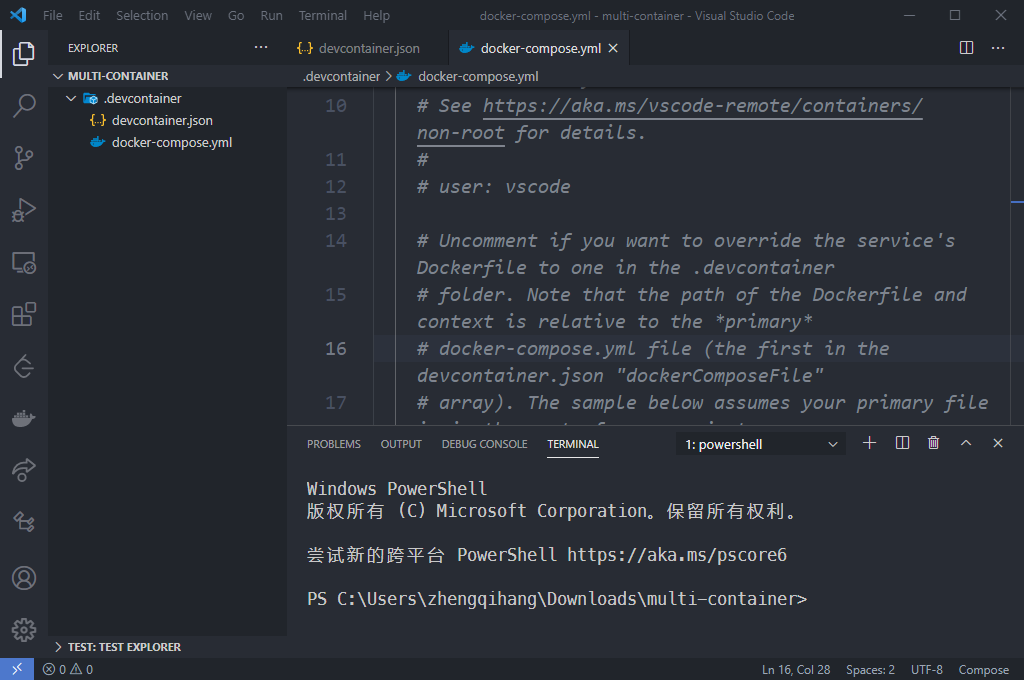Screen dimensions: 1024x680
Task: Kill terminal with the trash icon
Action: click(933, 443)
